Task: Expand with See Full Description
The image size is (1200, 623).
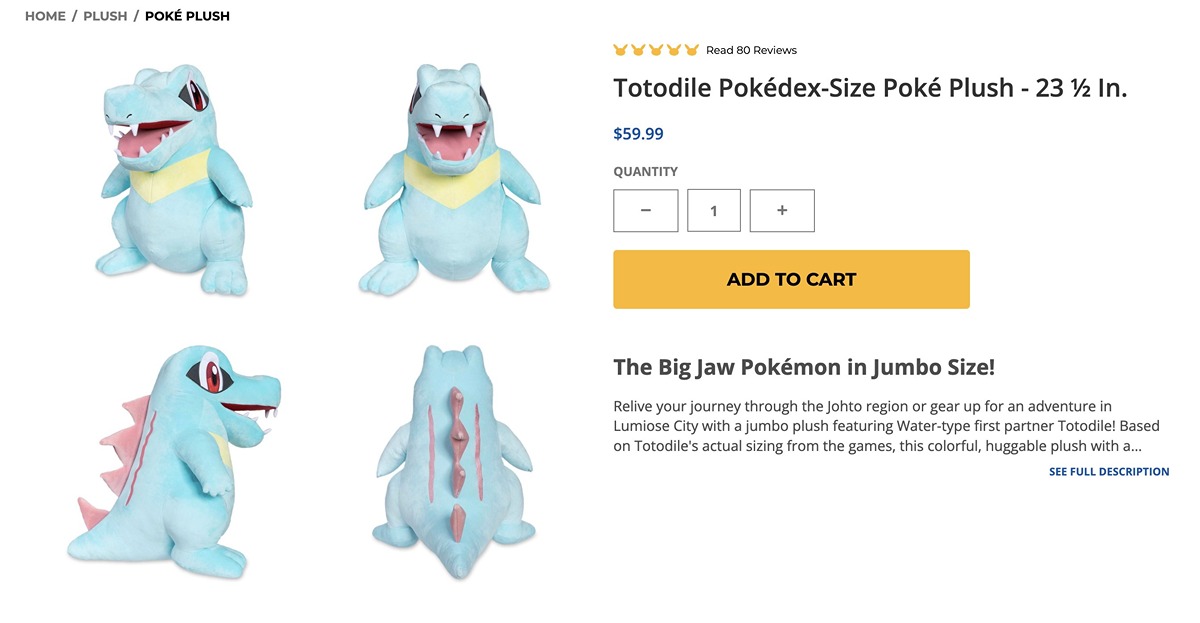Action: tap(1109, 472)
